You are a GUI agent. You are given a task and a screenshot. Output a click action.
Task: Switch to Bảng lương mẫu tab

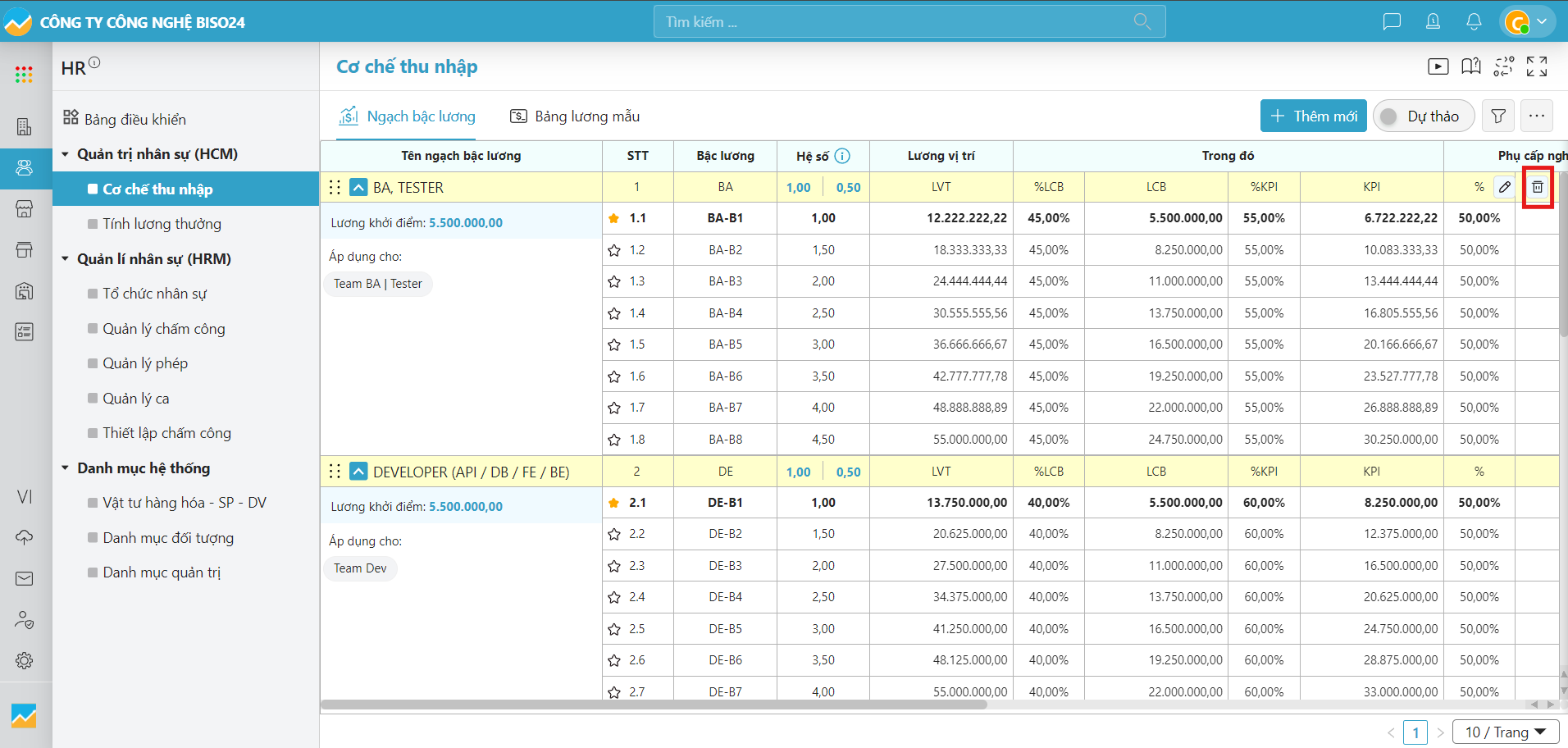(575, 116)
